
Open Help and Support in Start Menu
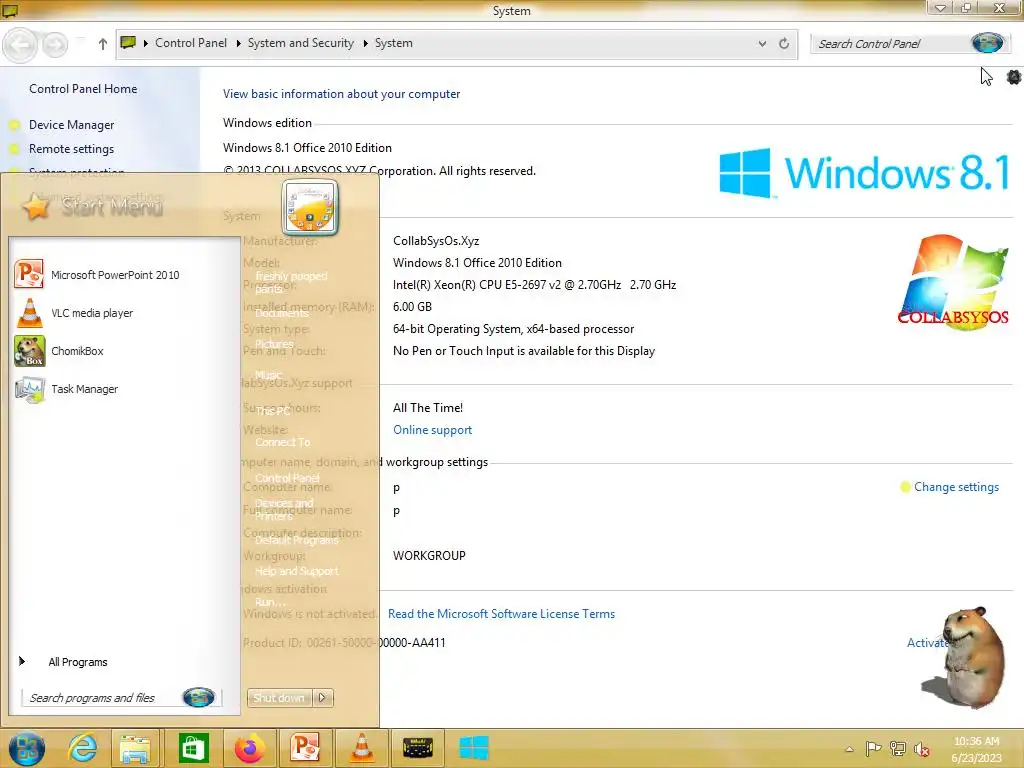point(296,571)
